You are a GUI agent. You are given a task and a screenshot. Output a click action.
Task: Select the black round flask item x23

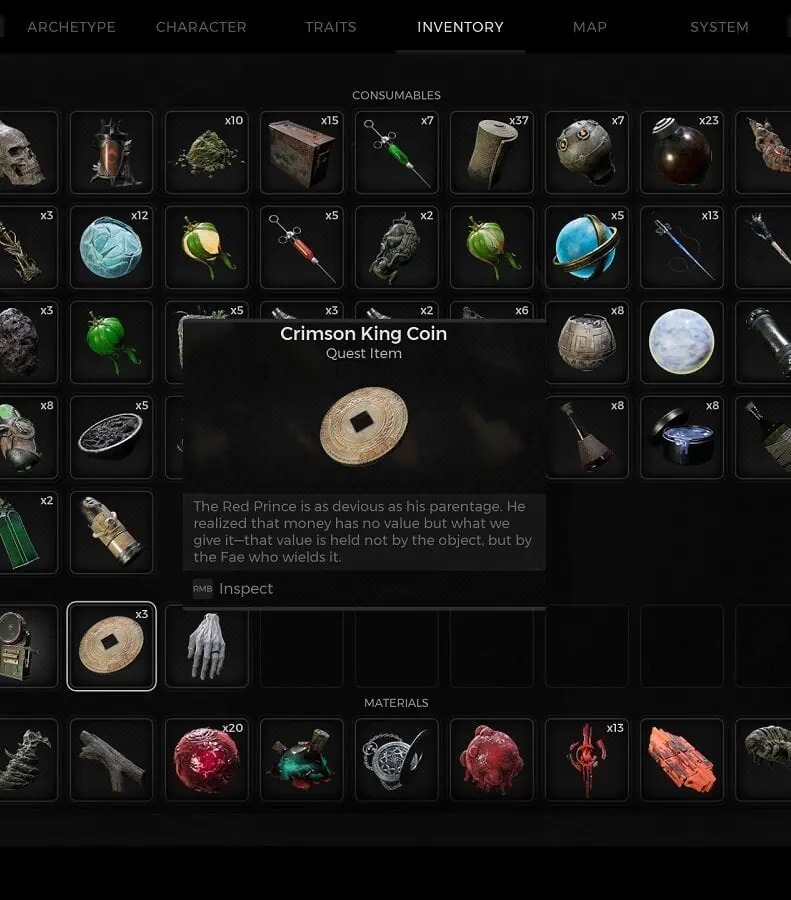682,152
